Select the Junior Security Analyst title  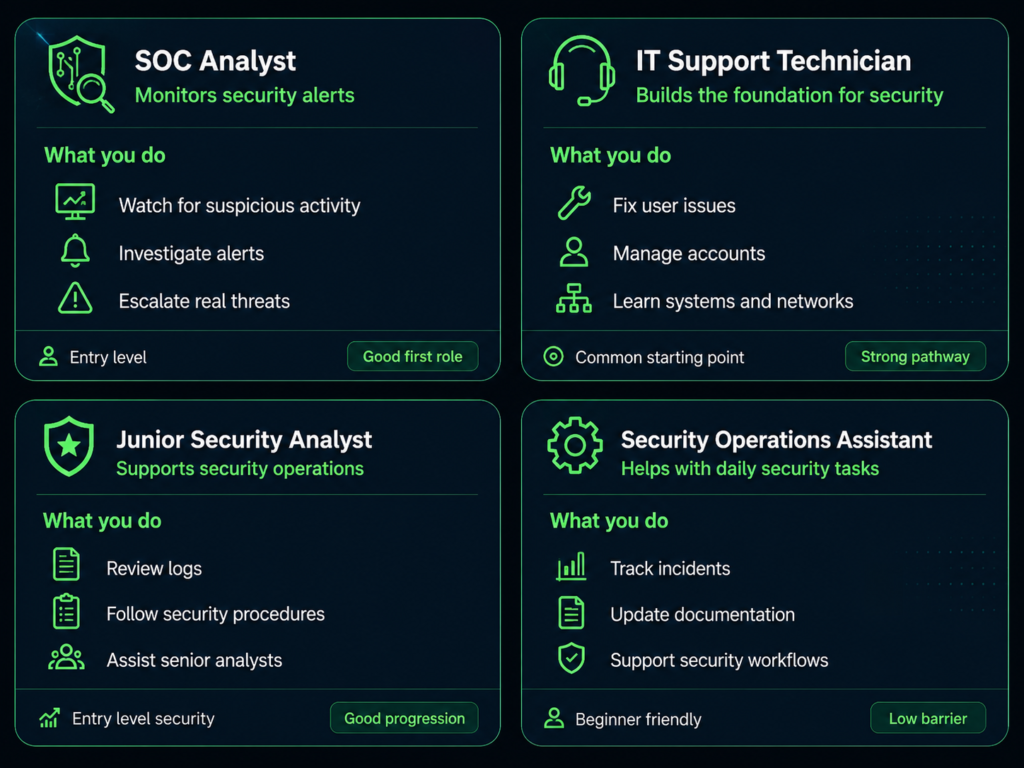244,440
